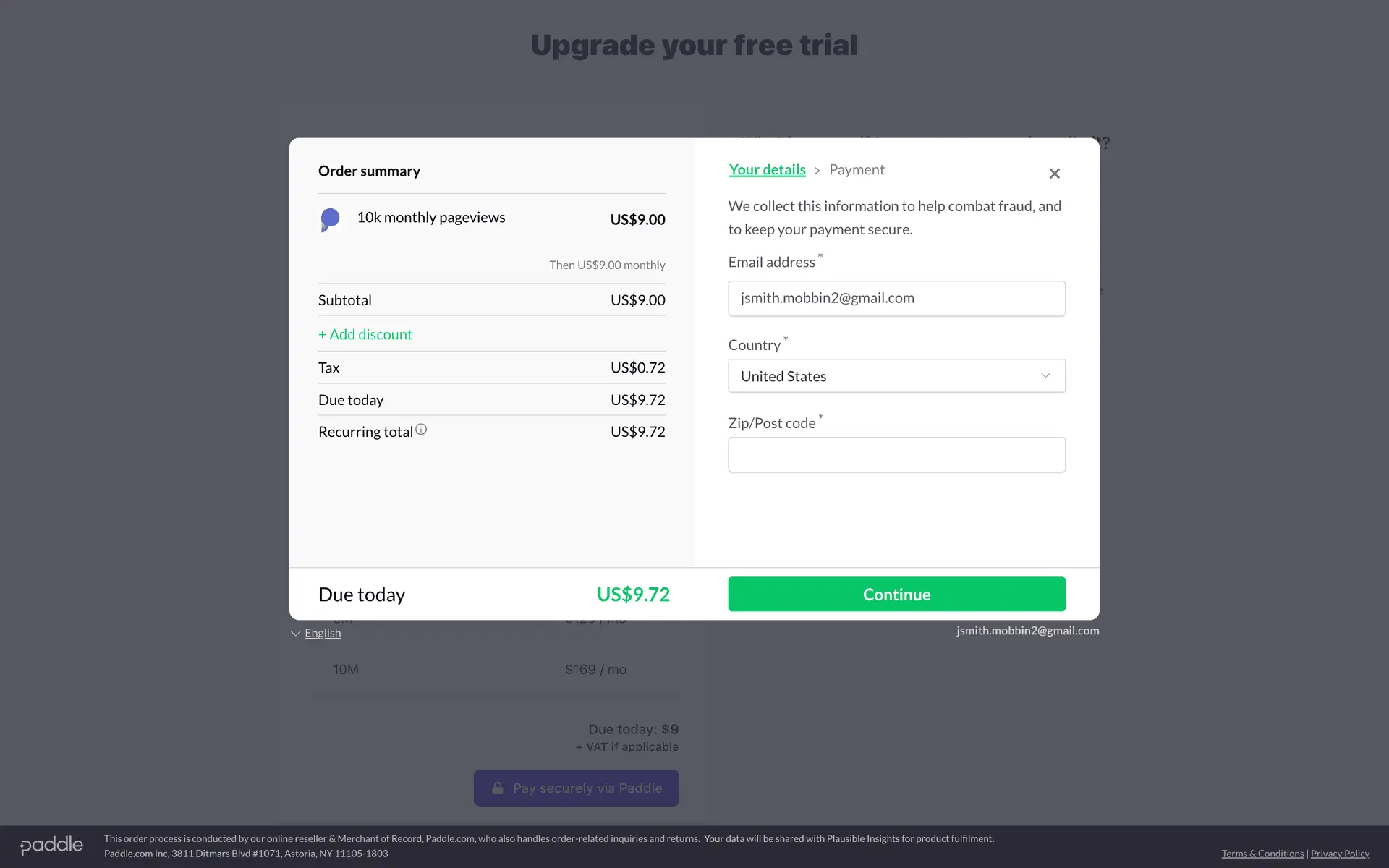Click the Add discount link

pyautogui.click(x=365, y=334)
